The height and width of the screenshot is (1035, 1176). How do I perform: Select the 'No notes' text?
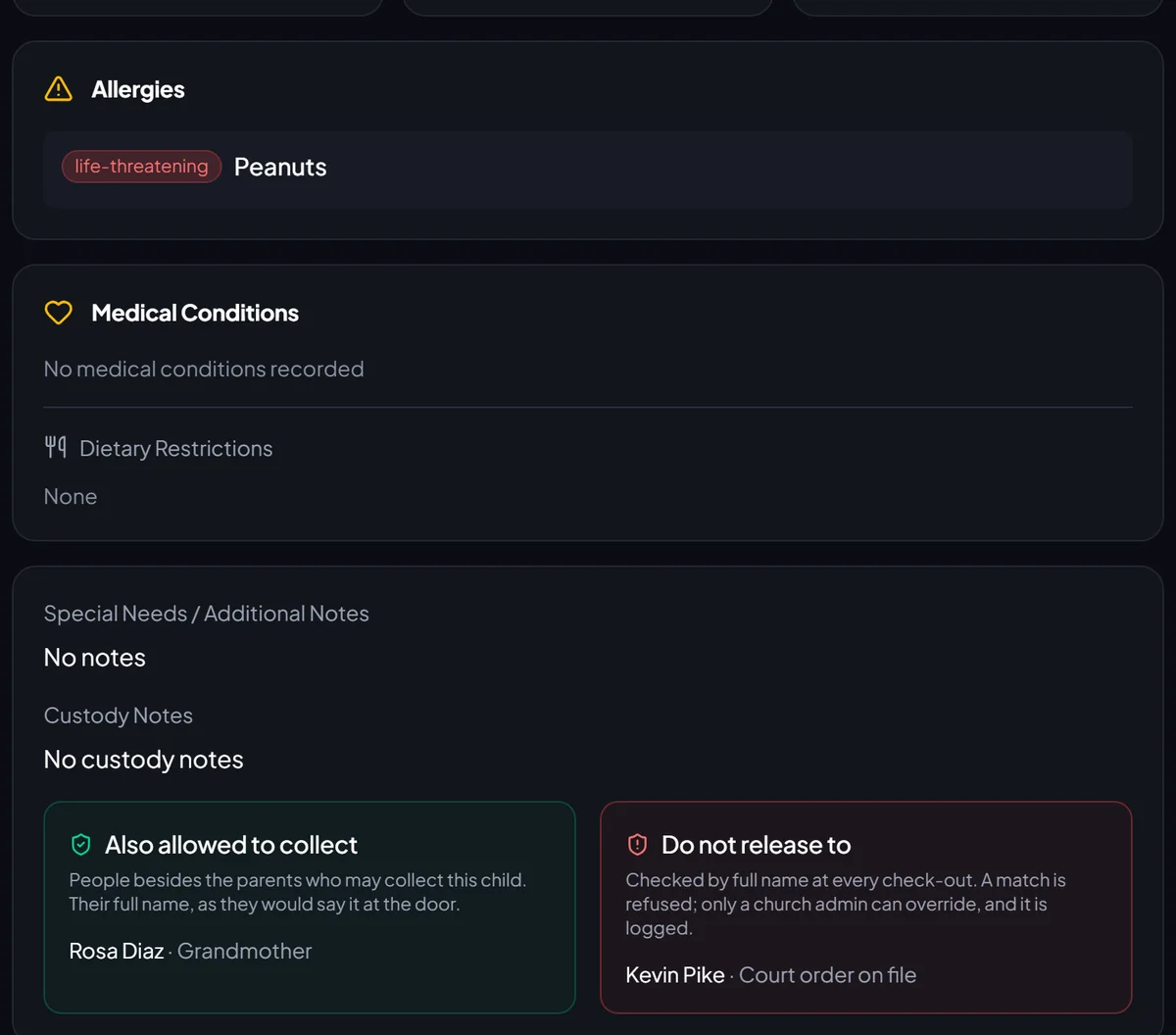[95, 658]
